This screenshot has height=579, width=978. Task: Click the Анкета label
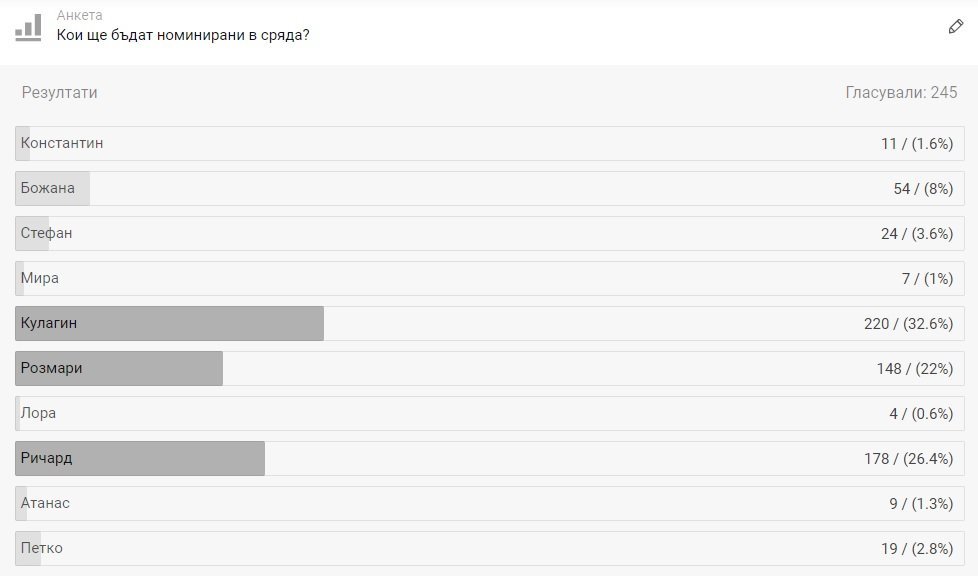(79, 15)
